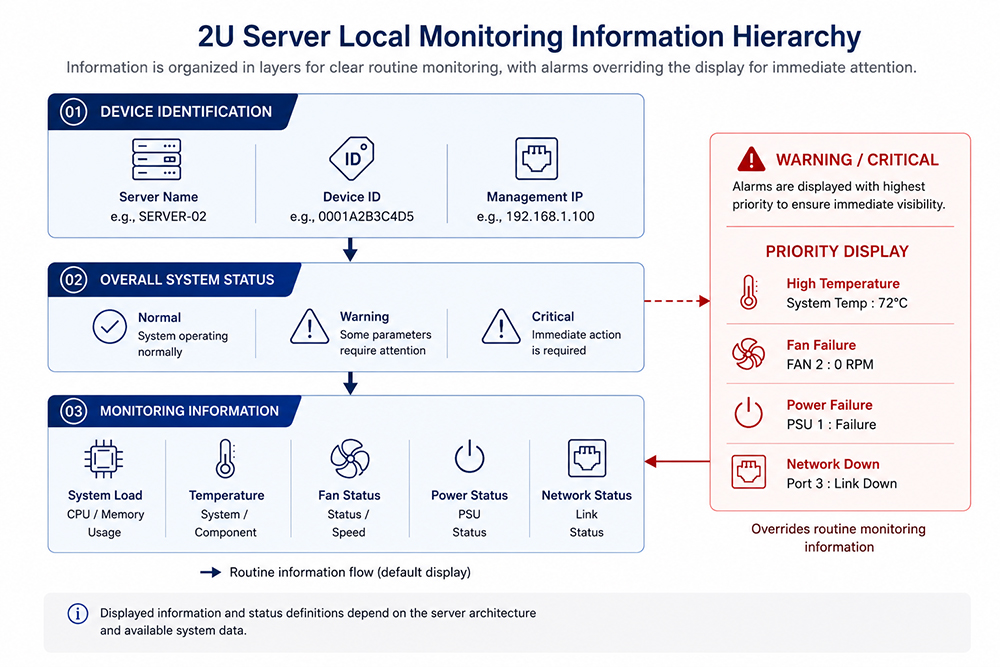Click the PSU Status text

coord(469,524)
